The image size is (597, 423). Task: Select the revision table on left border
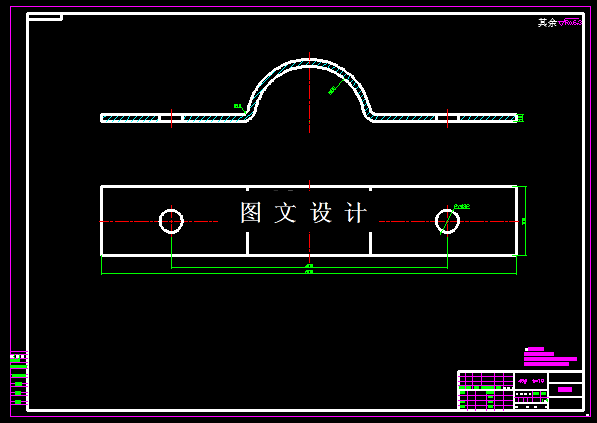pos(19,378)
